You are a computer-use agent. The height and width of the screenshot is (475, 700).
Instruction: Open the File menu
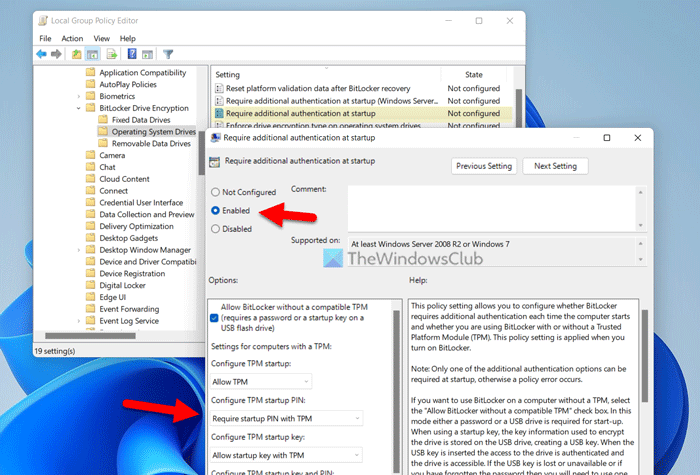pyautogui.click(x=45, y=38)
